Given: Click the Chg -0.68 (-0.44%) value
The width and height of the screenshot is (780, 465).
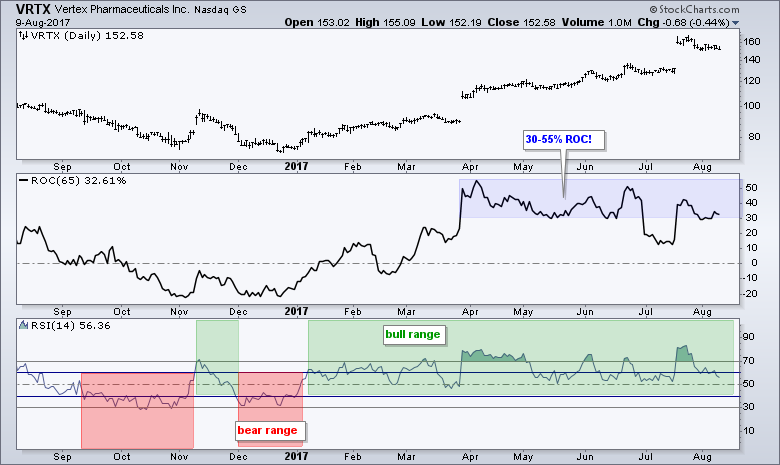Looking at the screenshot, I should 683,22.
